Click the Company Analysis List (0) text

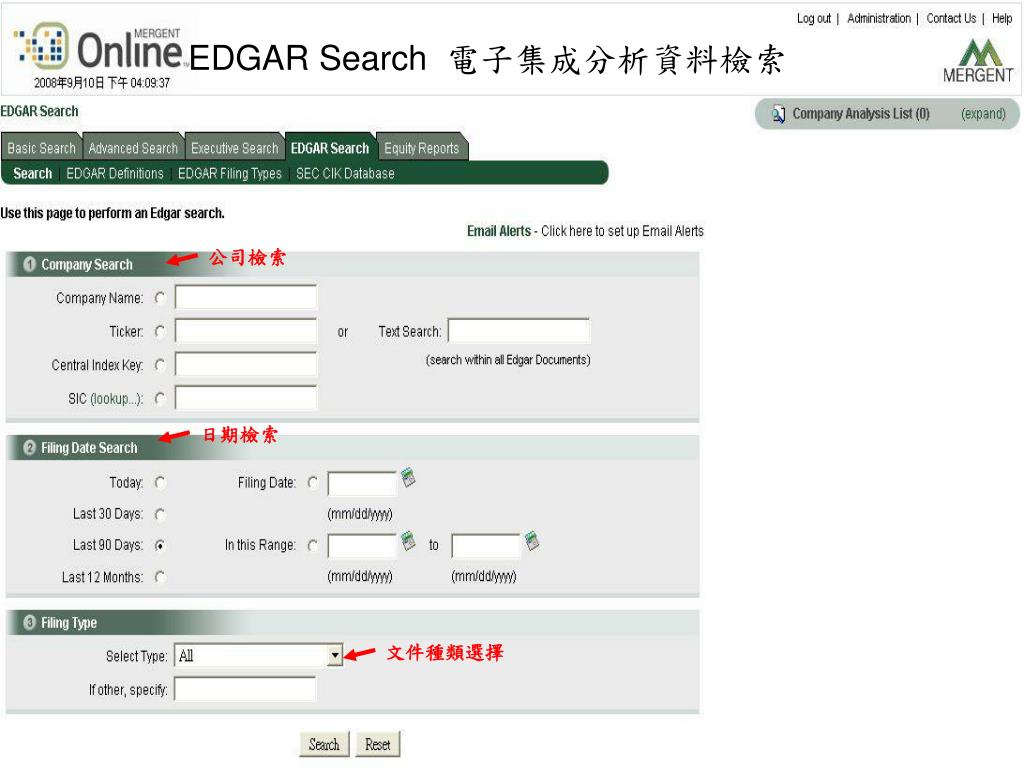click(861, 114)
